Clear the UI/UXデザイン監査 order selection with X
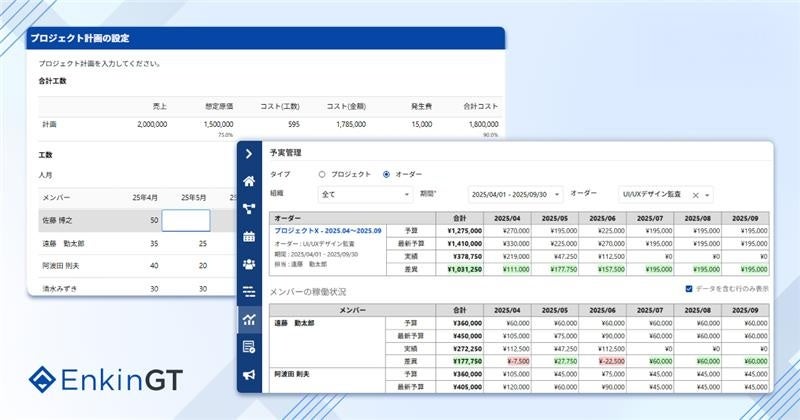Image resolution: width=800 pixels, height=420 pixels. pos(695,195)
